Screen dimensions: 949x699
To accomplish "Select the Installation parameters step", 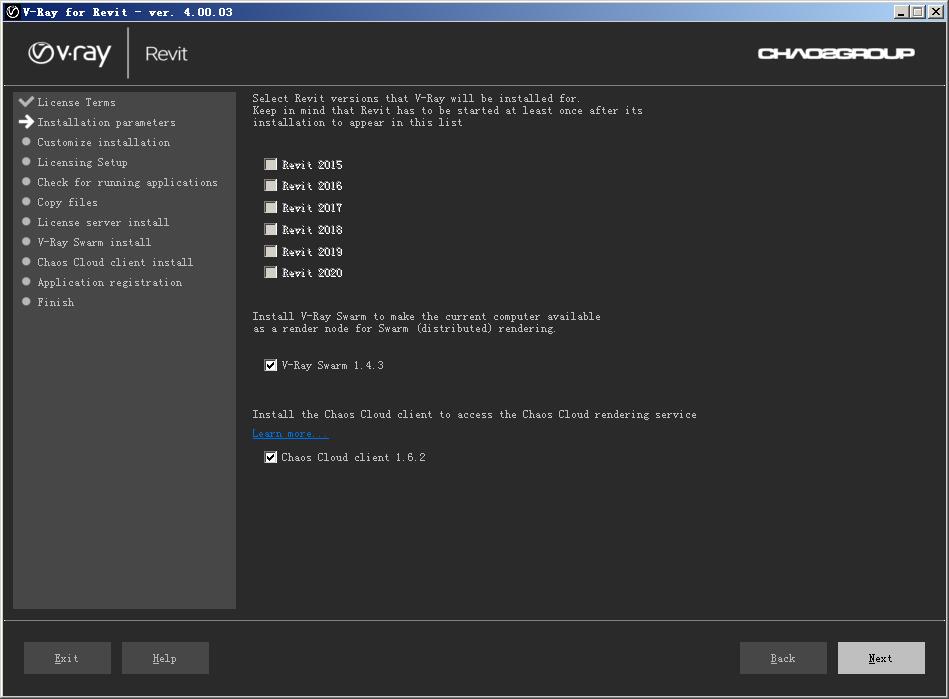I will (x=107, y=122).
